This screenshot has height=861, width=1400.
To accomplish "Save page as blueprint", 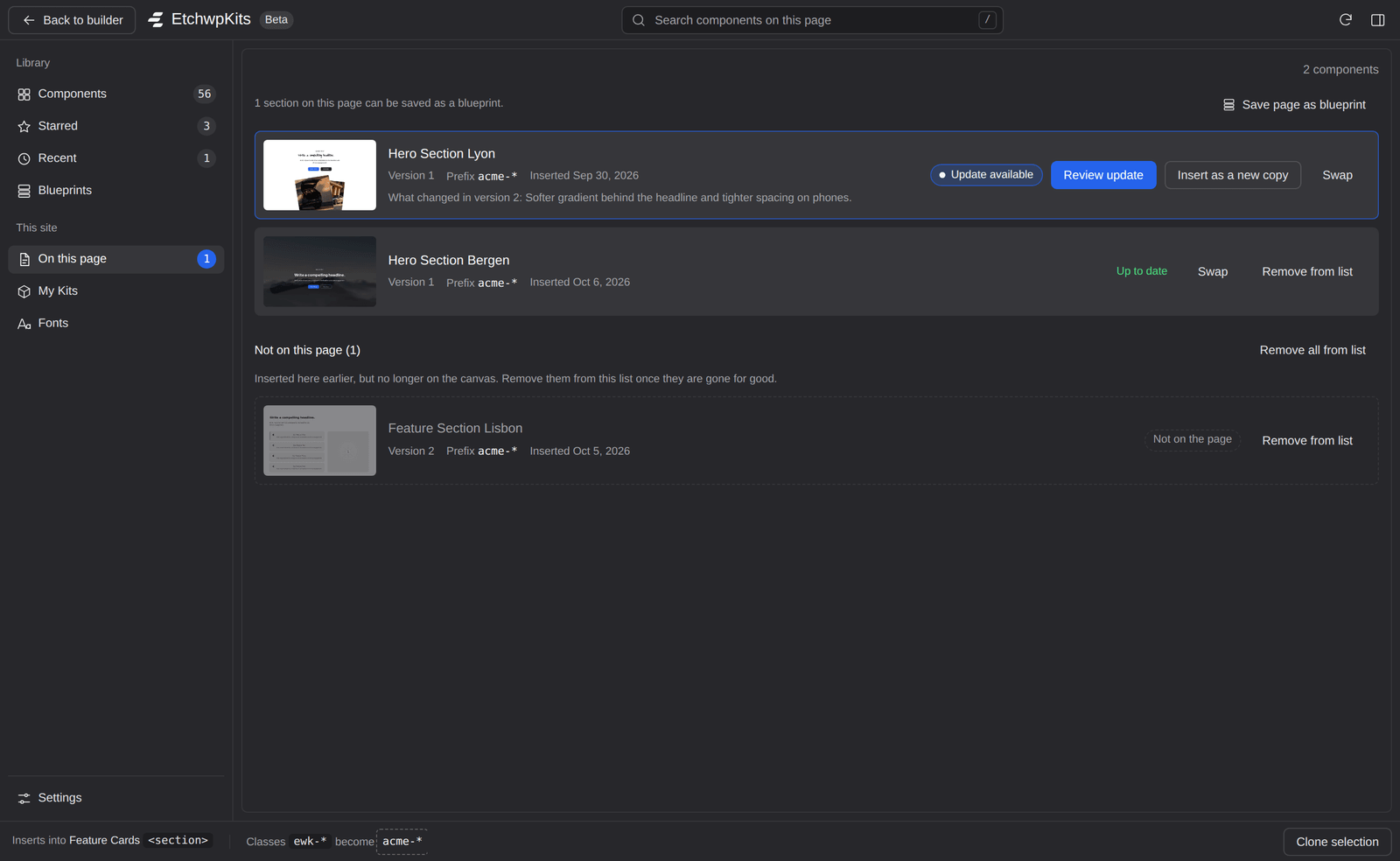I will pos(1294,105).
